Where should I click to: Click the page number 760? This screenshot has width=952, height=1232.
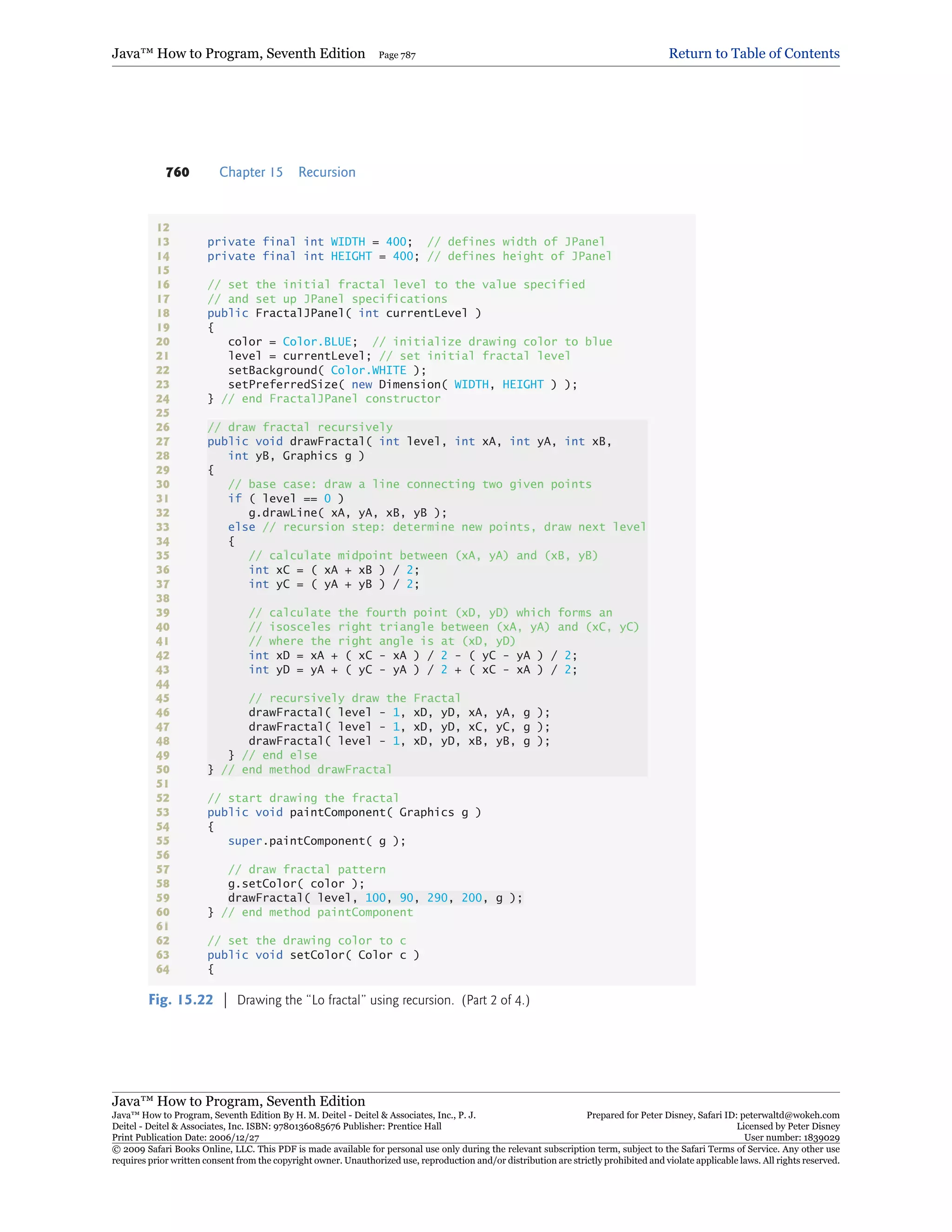tap(177, 172)
